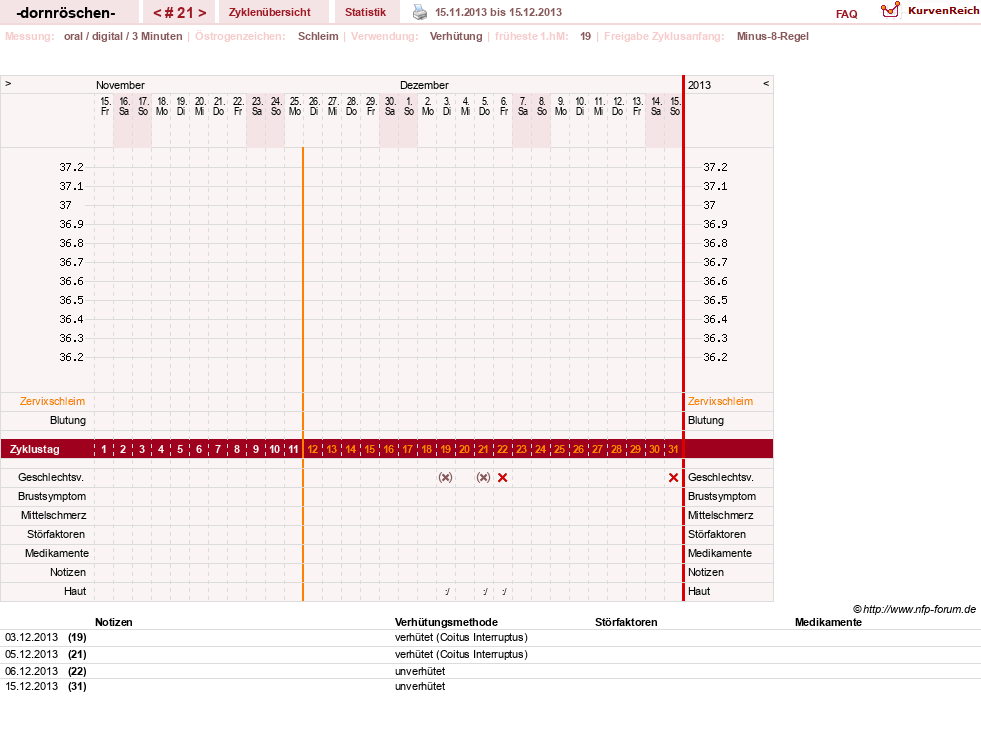Screen dimensions: 981x741
Task: Open the KurvenReich logo icon
Action: pyautogui.click(x=890, y=10)
